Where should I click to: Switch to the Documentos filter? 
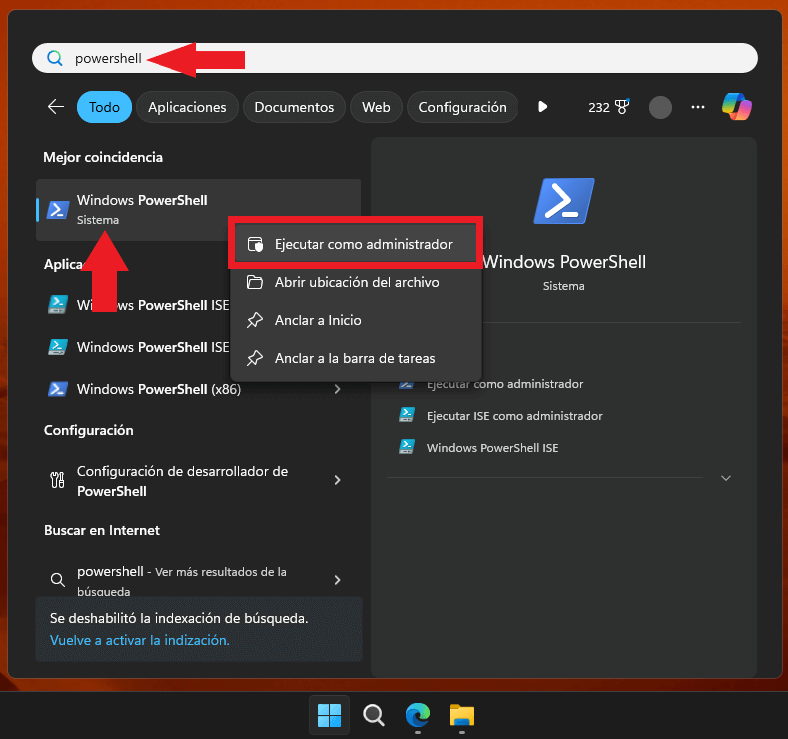tap(294, 107)
